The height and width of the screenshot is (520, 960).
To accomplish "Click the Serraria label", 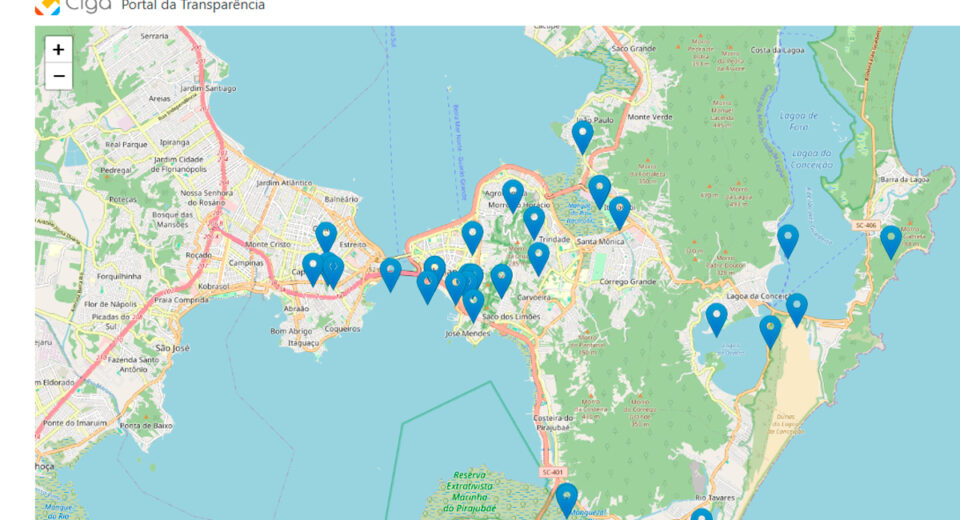I will [154, 36].
